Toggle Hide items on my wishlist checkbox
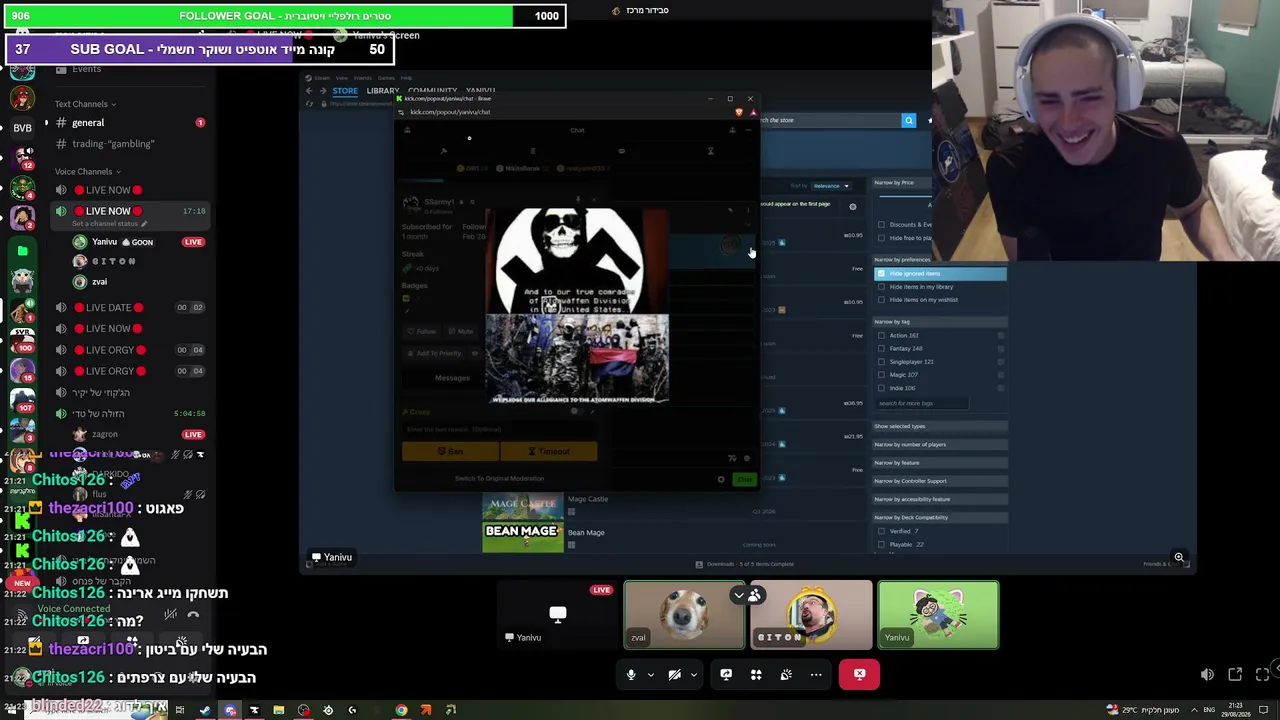The image size is (1280, 720). pos(881,300)
